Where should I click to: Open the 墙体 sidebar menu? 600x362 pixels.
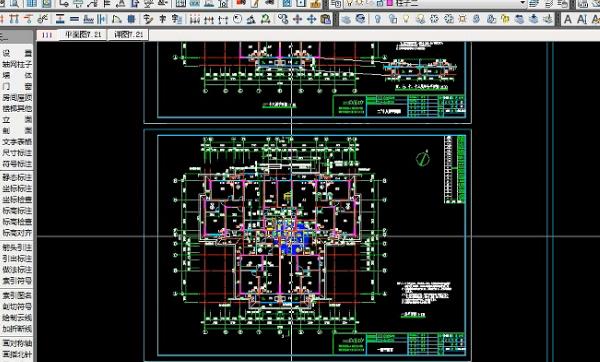point(17,75)
